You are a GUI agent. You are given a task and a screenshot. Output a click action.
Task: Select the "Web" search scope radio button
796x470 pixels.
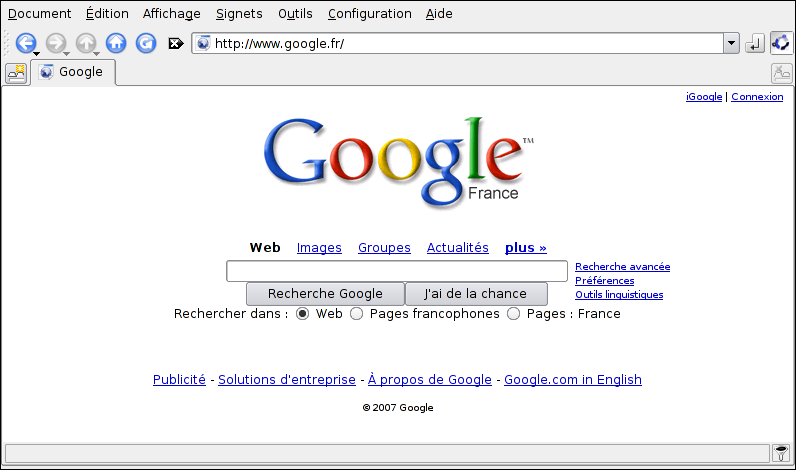pyautogui.click(x=303, y=314)
